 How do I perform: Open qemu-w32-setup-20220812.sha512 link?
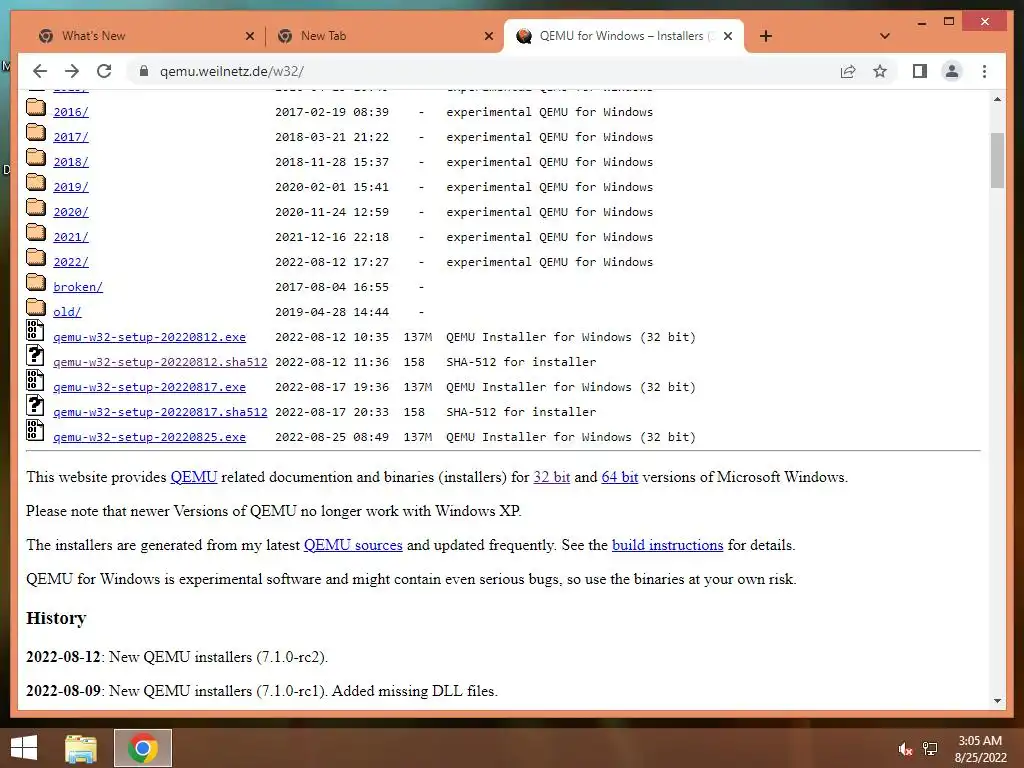(160, 362)
